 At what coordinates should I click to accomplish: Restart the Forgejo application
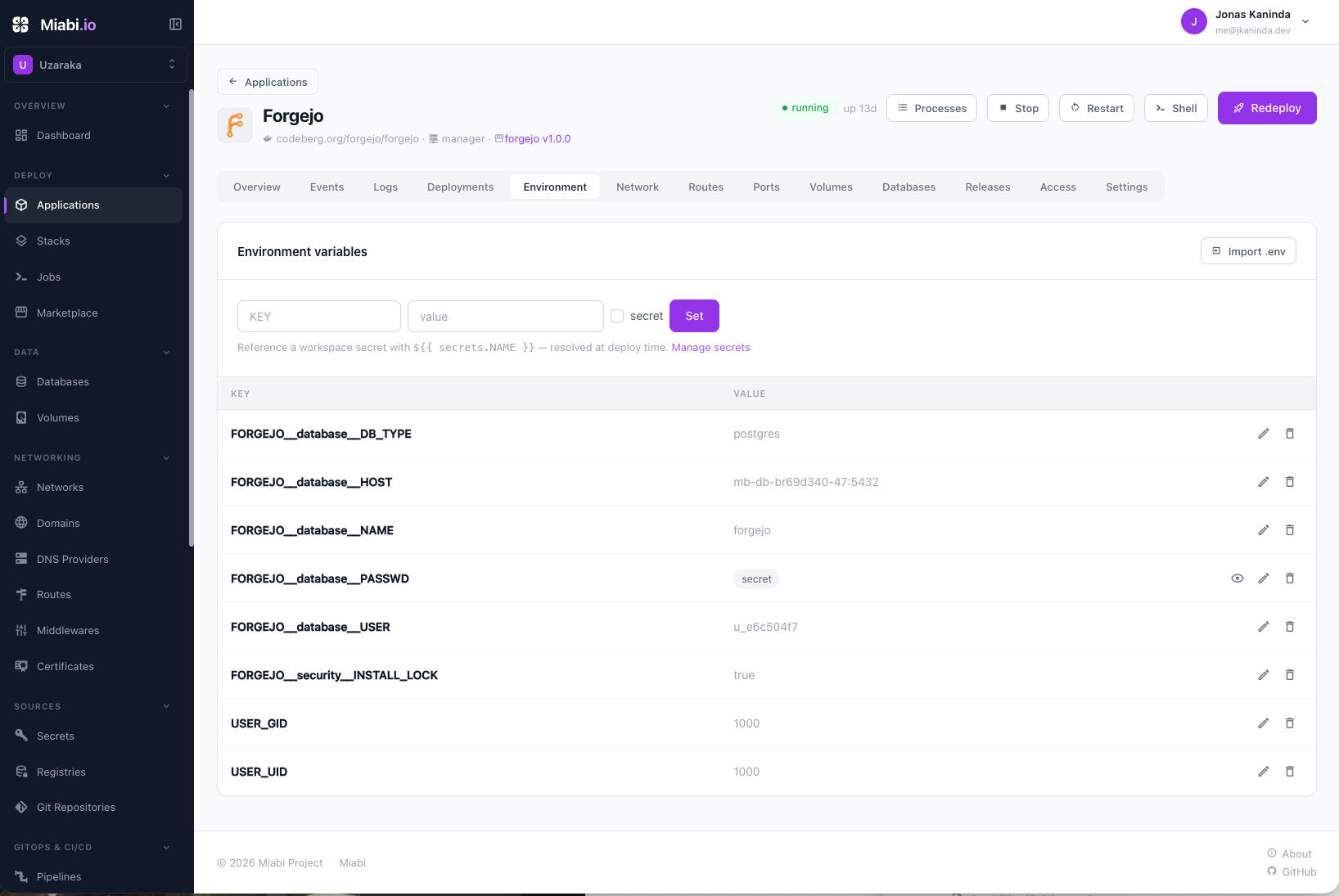pos(1097,108)
